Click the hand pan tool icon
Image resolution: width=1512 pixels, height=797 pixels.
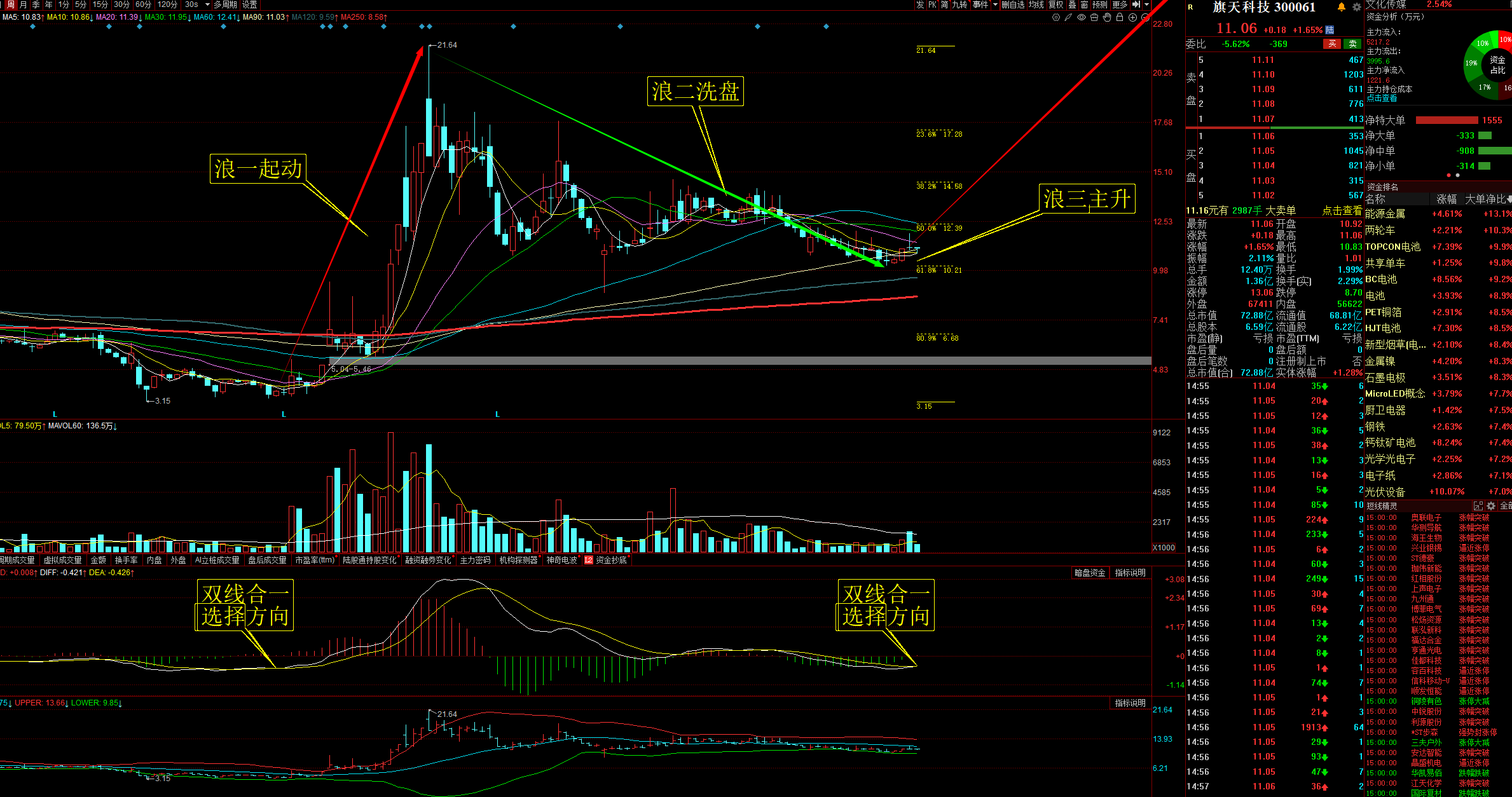(1107, 17)
